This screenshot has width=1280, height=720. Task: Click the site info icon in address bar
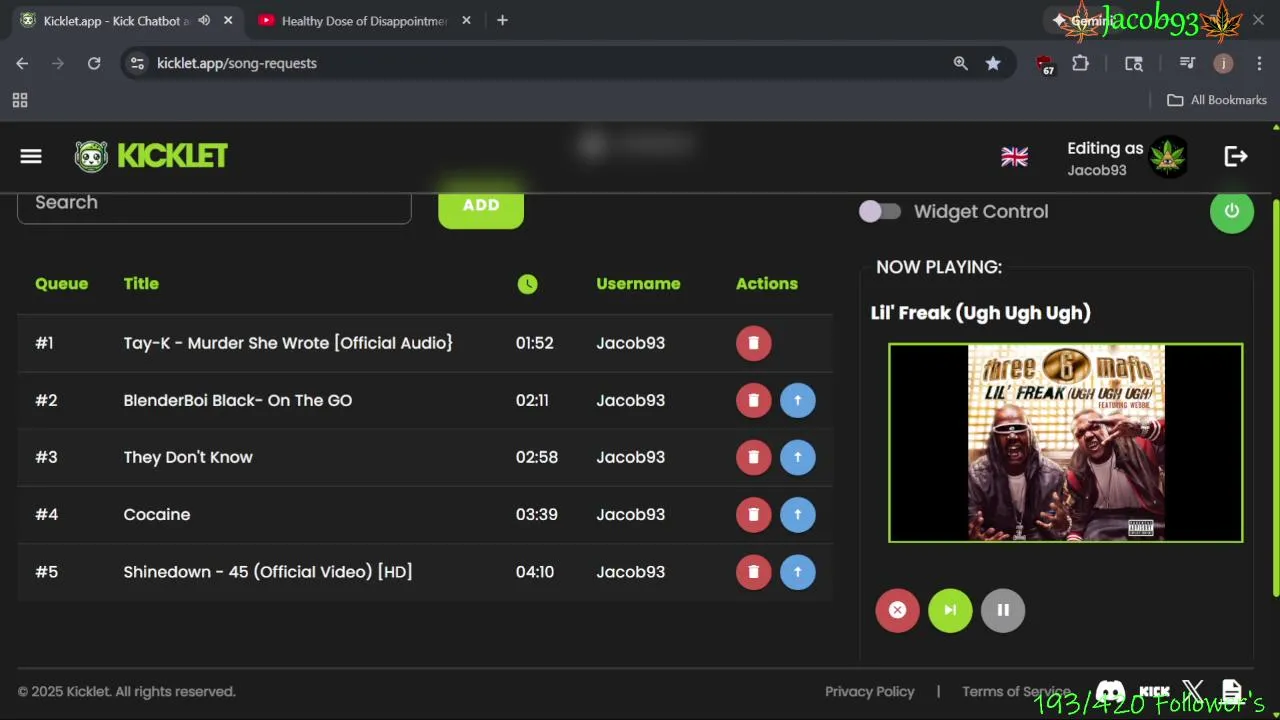coord(138,63)
